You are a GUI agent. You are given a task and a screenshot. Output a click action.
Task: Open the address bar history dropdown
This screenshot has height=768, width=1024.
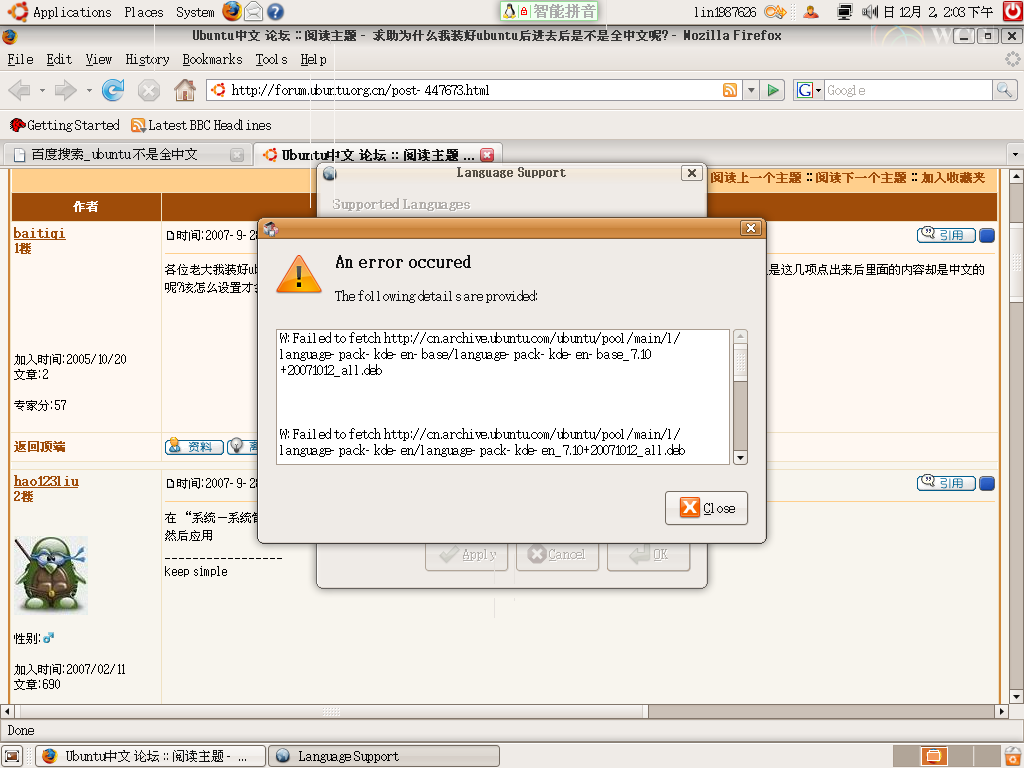pyautogui.click(x=751, y=90)
